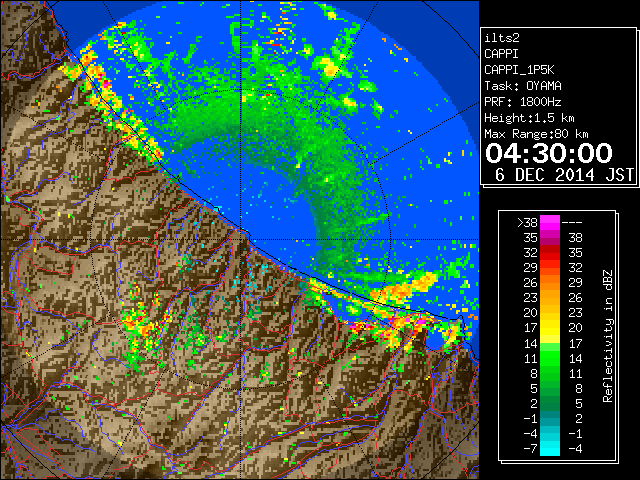Click the "ilts2" label in info box
Viewport: 640px width, 480px height.
pos(502,38)
